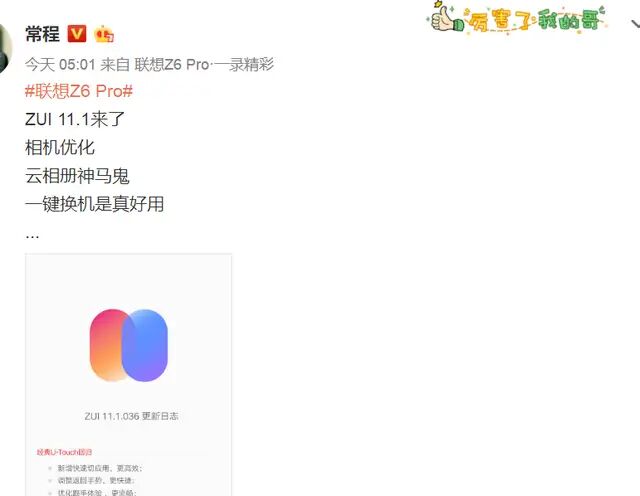Click the first bullet line in update log
640x496 pixels.
(x=100, y=468)
